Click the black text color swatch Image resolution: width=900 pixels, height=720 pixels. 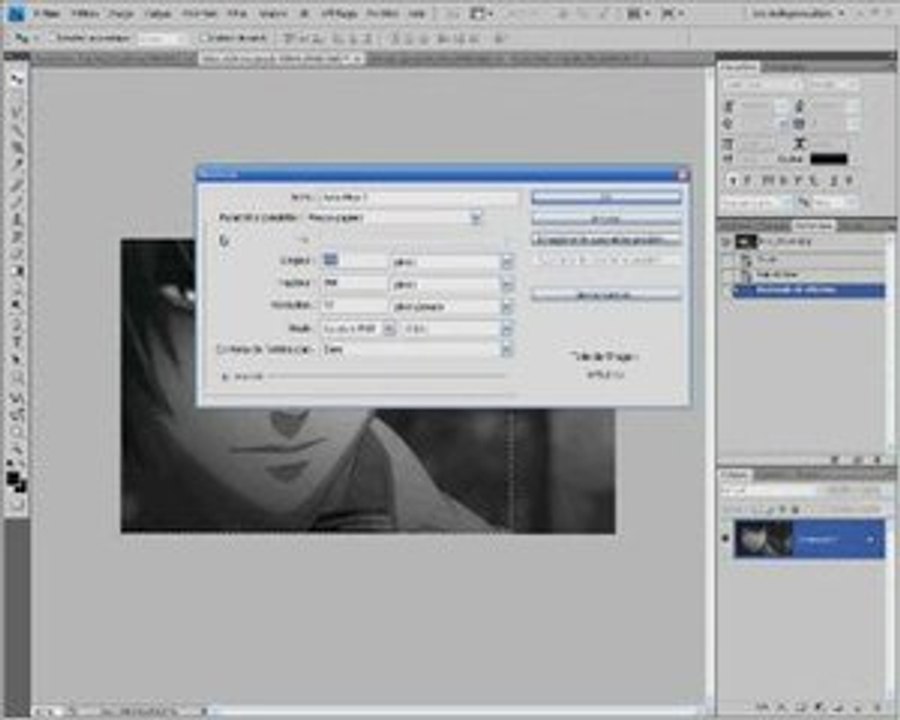(828, 158)
